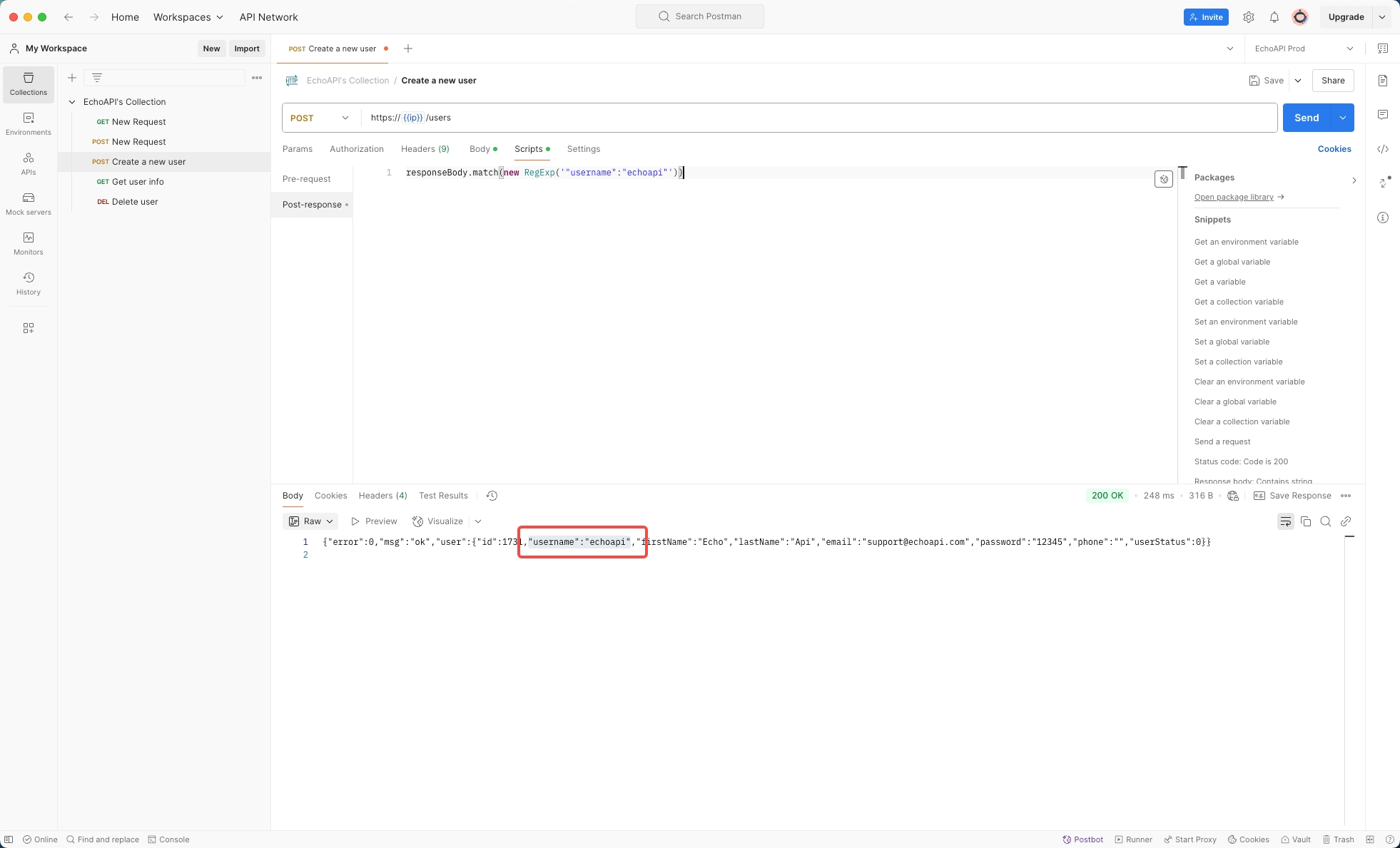Switch to the Headers (9) request tab

click(425, 149)
